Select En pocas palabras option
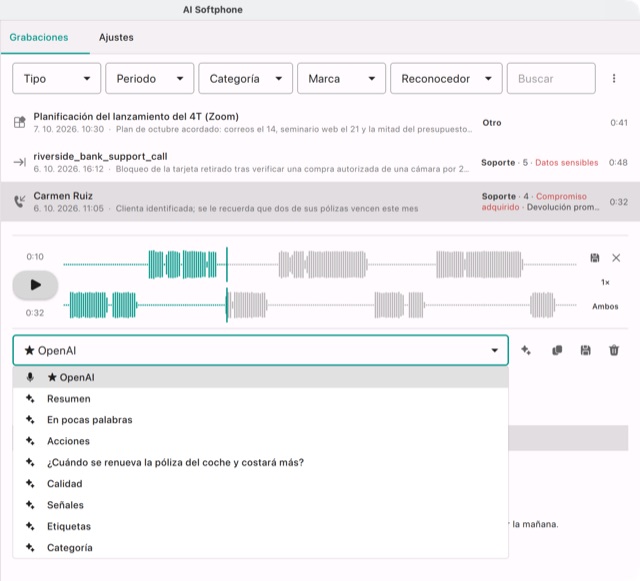 tap(260, 420)
